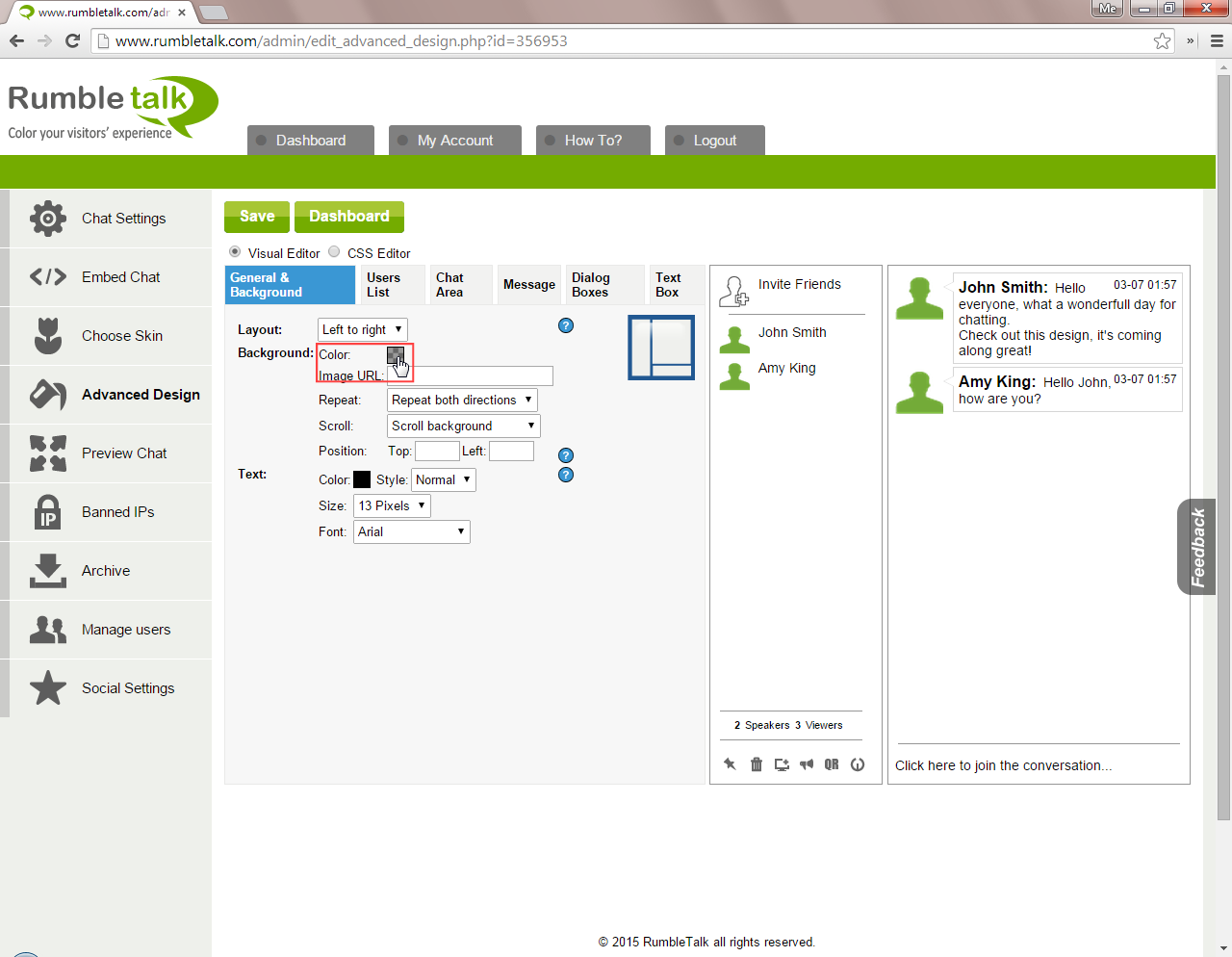Click the Invite Friends link
Screen dimensions: 1232x957
(x=800, y=284)
